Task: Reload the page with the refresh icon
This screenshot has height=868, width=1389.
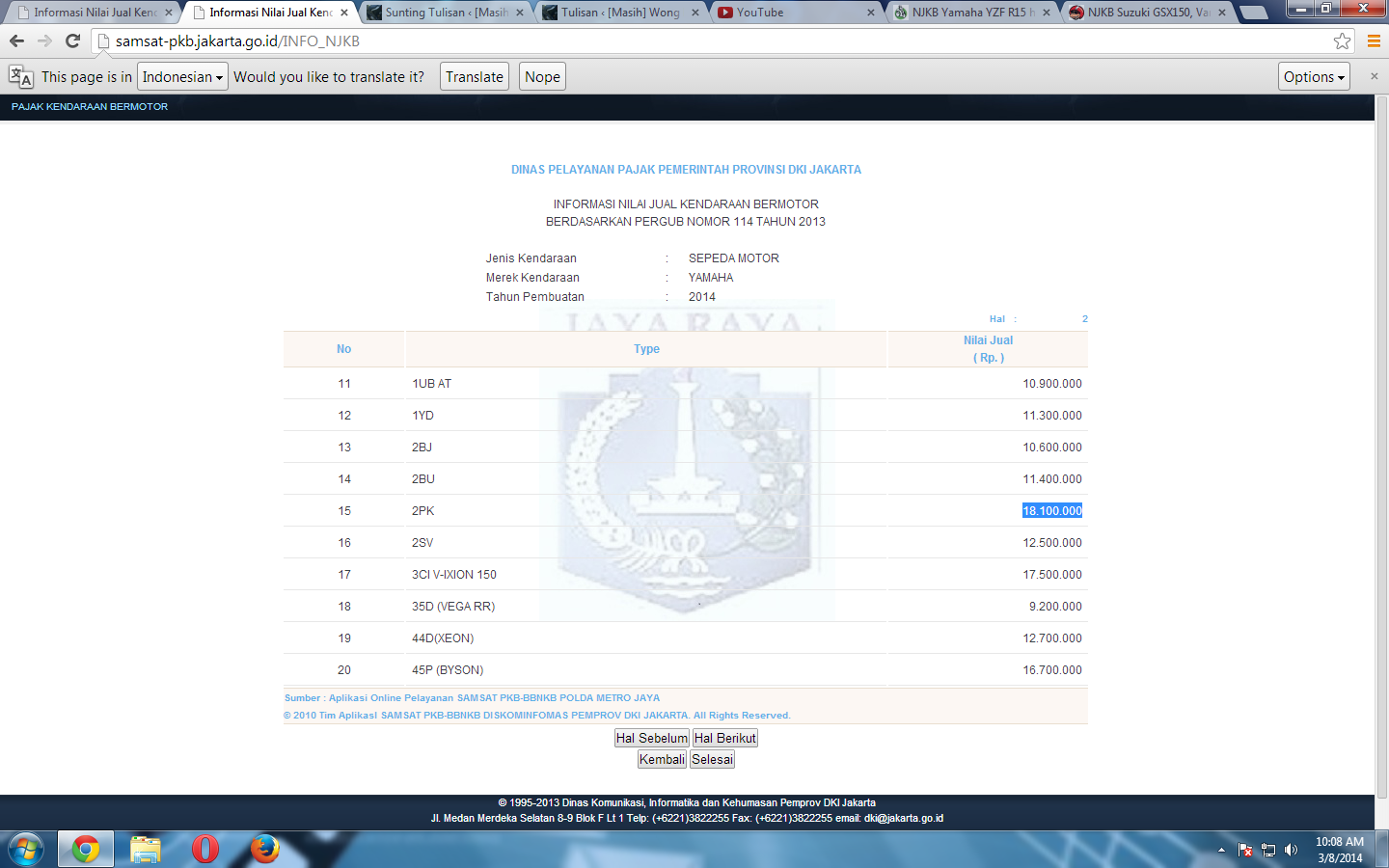Action: pos(72,41)
